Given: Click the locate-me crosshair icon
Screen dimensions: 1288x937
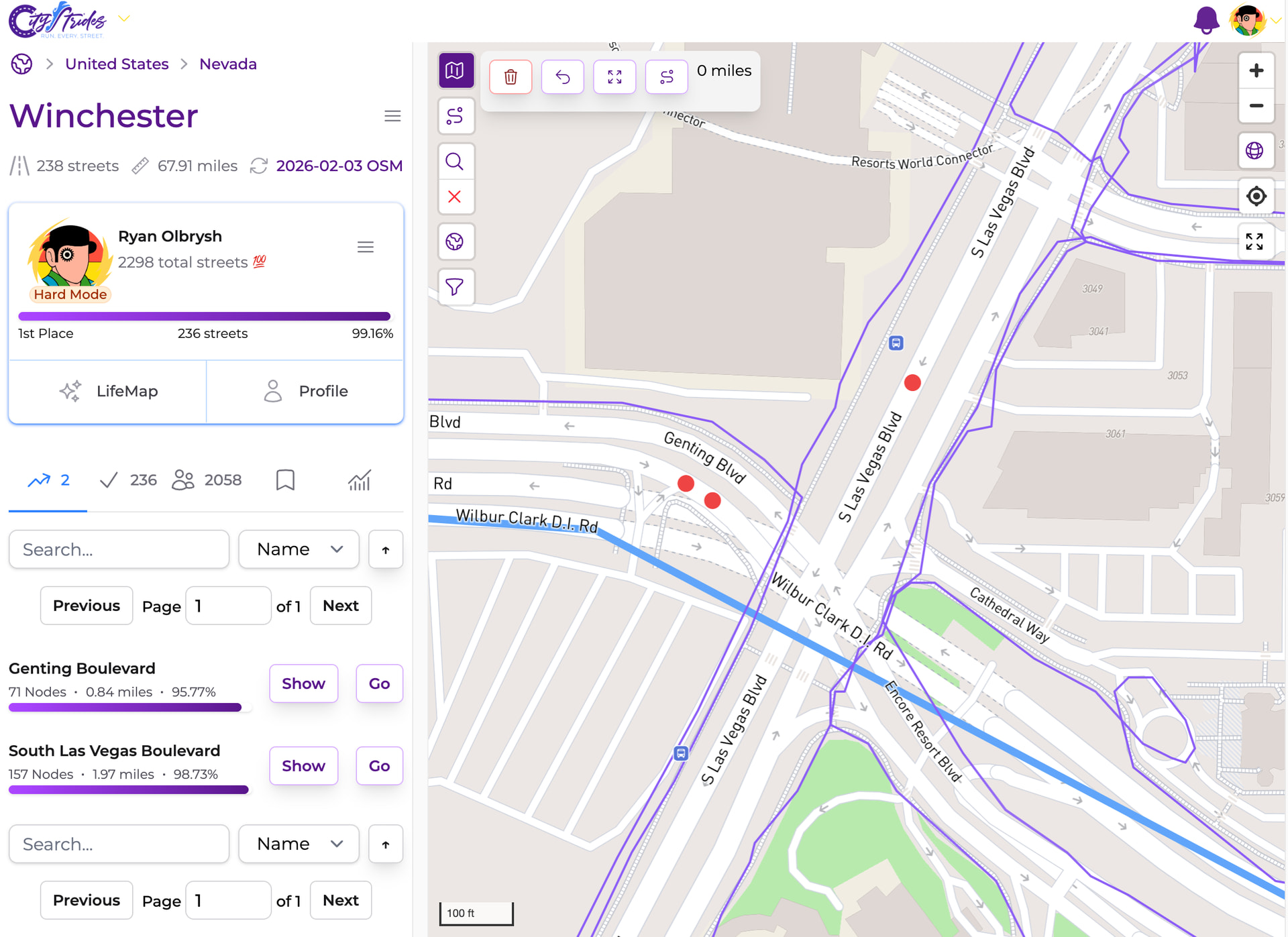Looking at the screenshot, I should click(1256, 196).
